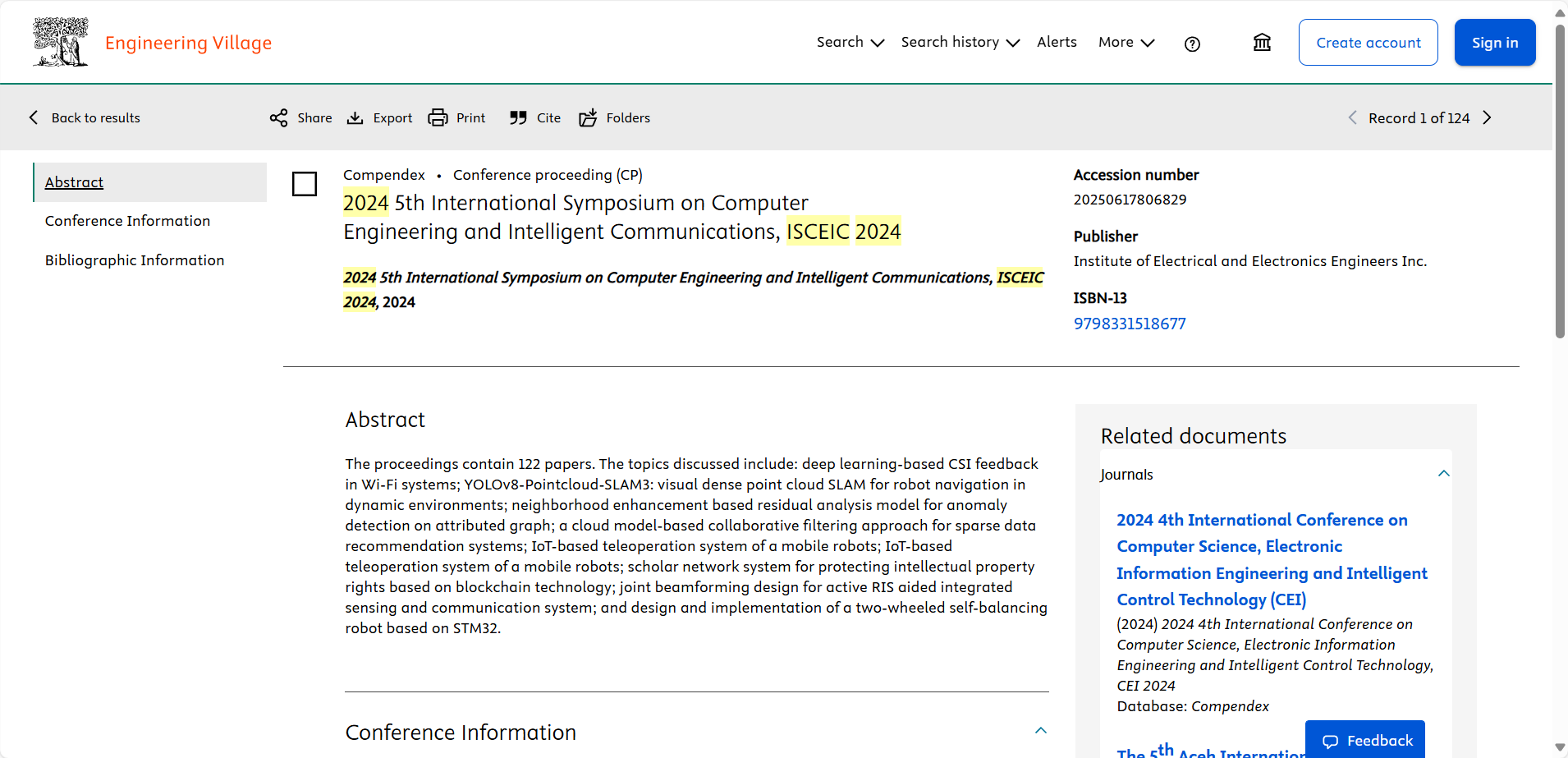
Task: Click the Back to results text
Action: [x=96, y=118]
